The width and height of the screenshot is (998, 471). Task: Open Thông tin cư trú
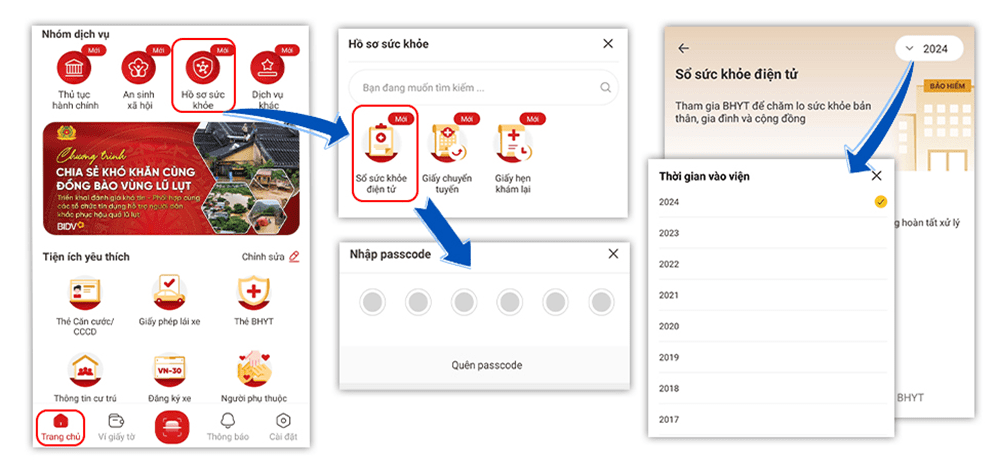pyautogui.click(x=85, y=378)
